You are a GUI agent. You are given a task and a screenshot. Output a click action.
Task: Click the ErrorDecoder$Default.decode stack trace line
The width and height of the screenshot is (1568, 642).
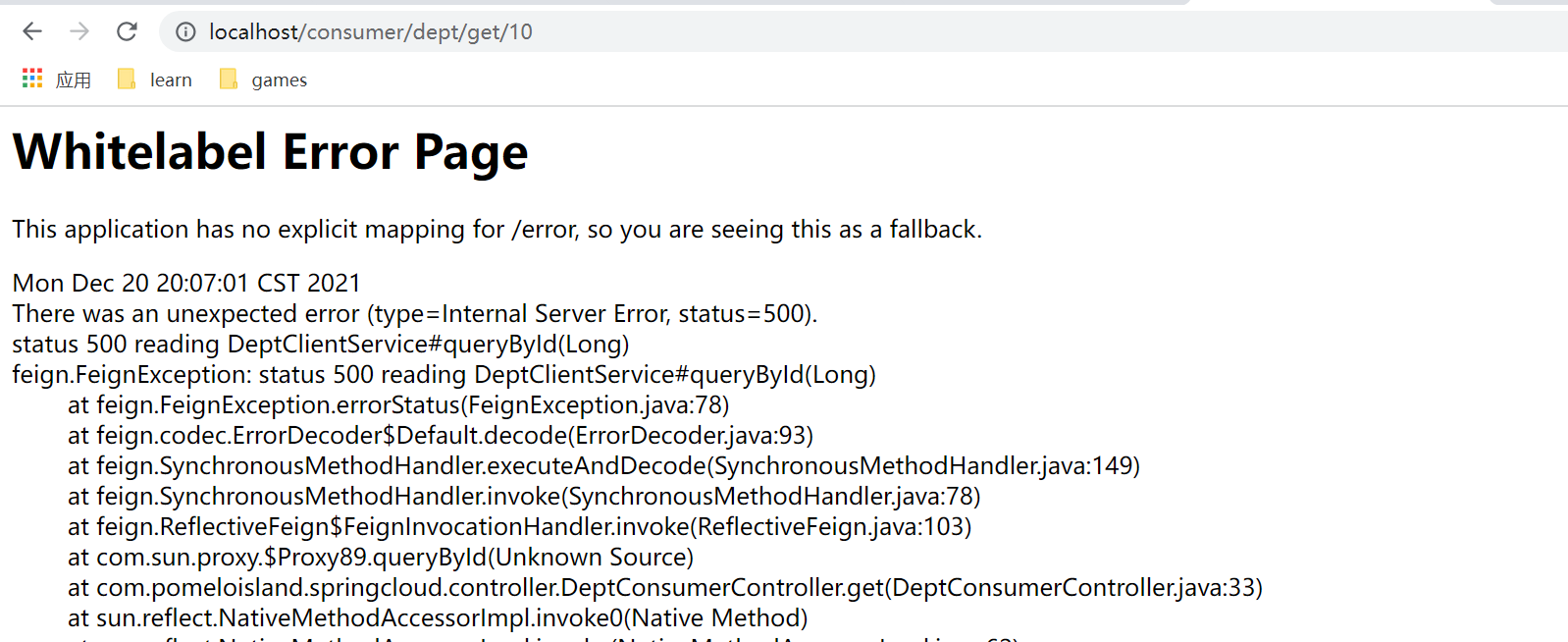coord(440,436)
